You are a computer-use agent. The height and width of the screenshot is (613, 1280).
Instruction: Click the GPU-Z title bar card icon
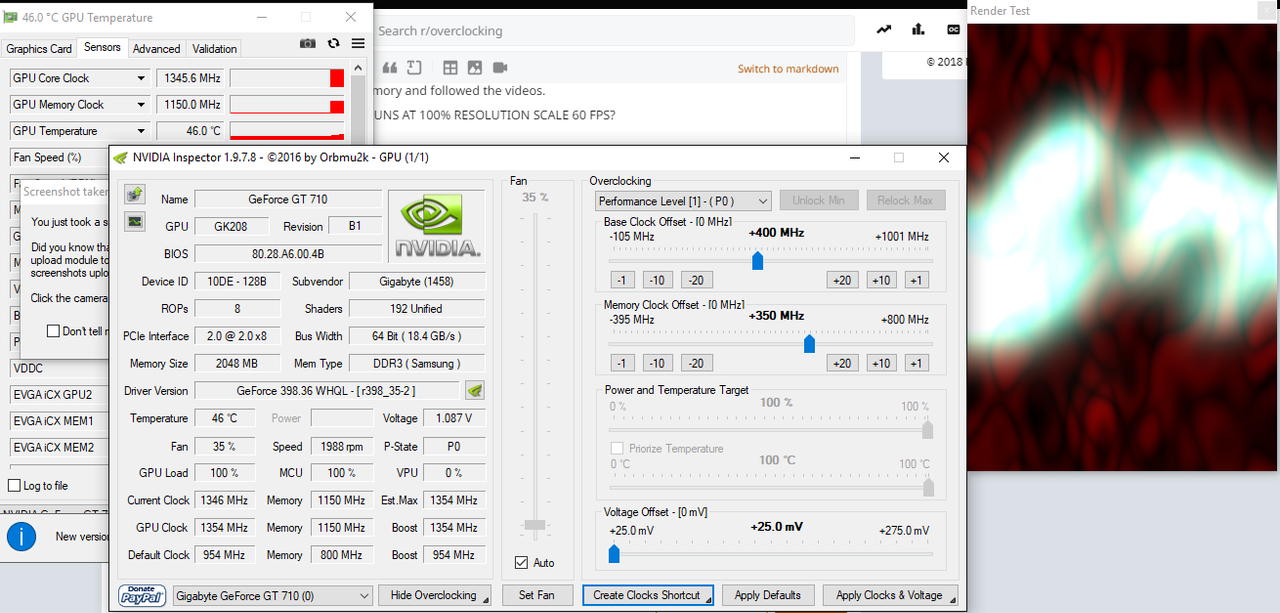(11, 17)
